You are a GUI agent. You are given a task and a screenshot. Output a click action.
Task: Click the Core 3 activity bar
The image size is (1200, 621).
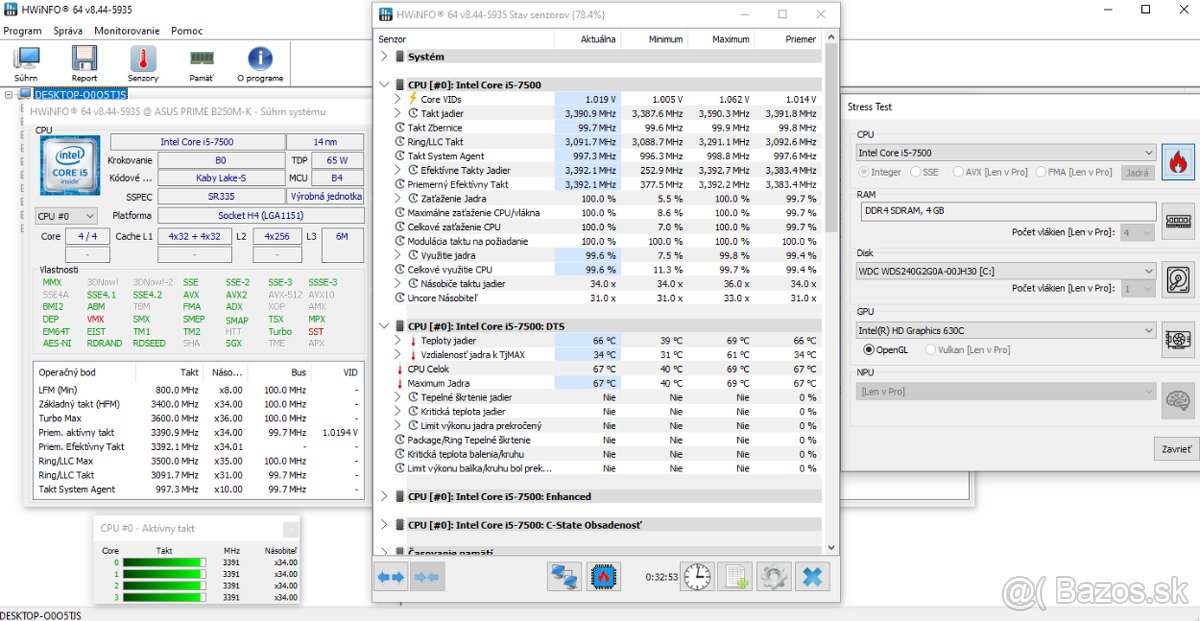pos(163,597)
